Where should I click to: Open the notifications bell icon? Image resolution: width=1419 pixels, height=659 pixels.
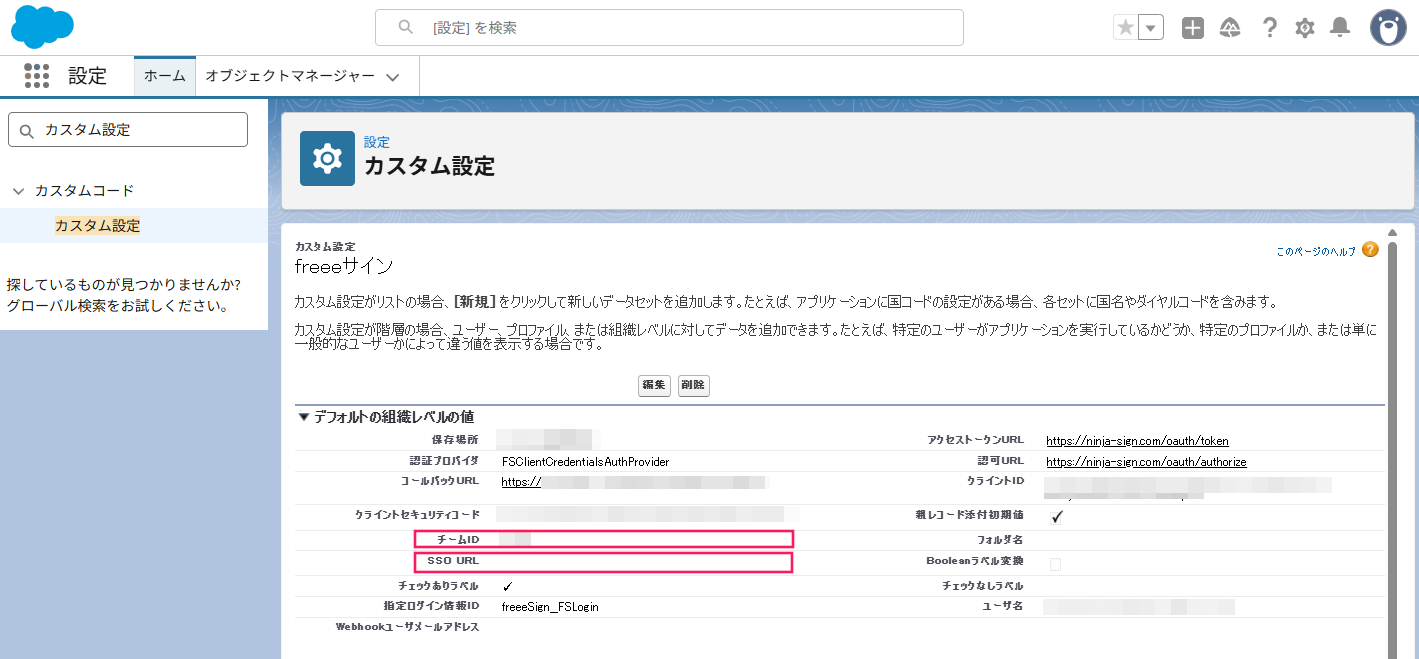point(1340,28)
